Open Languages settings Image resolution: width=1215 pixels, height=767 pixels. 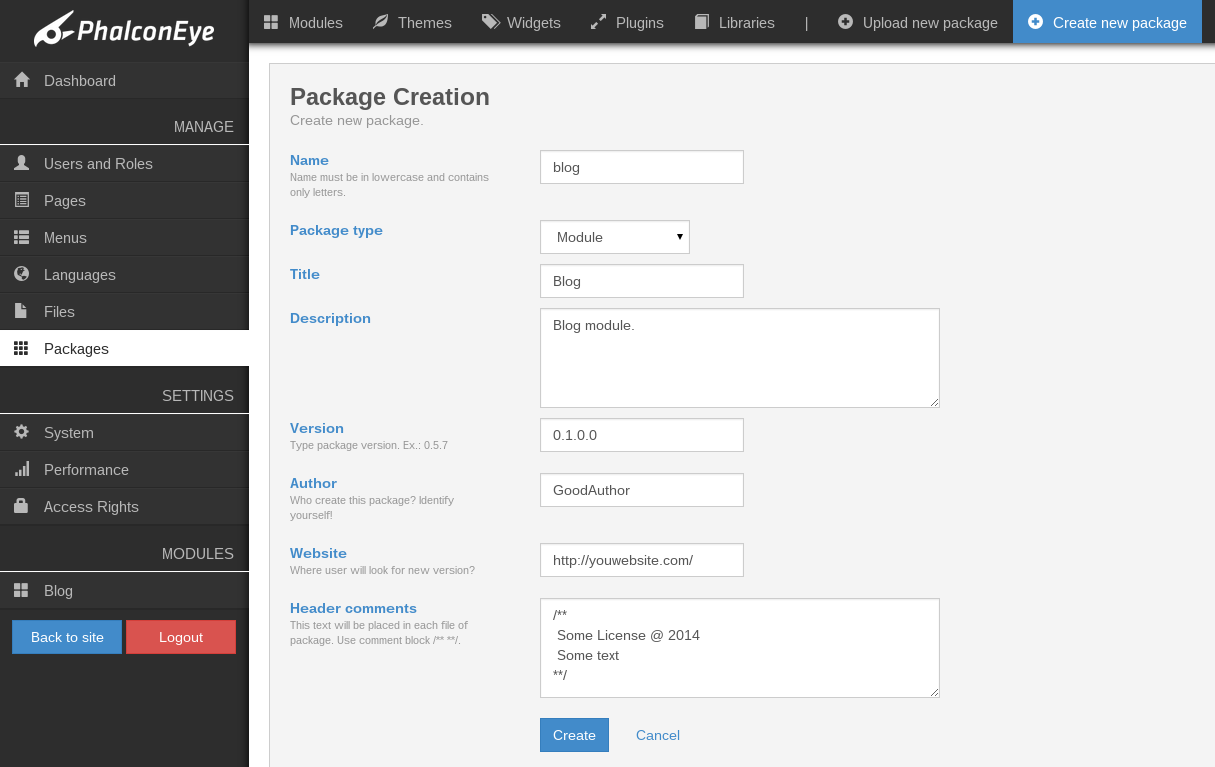[x=124, y=274]
